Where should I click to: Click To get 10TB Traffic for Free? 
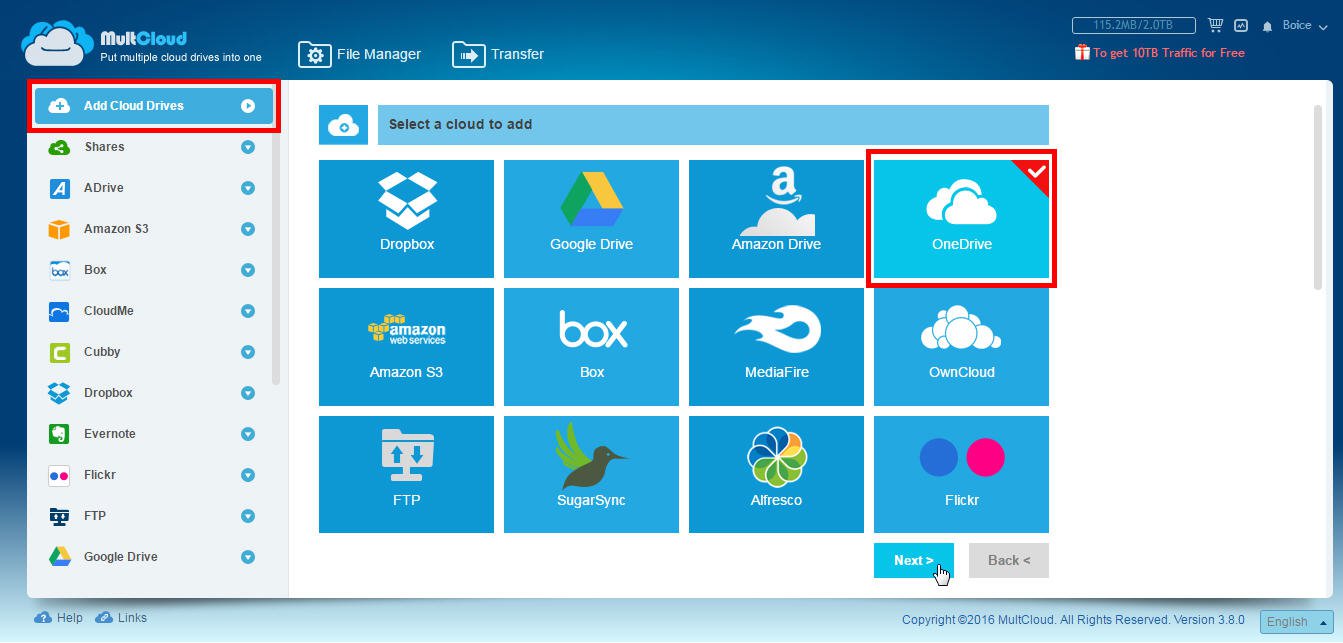1168,53
